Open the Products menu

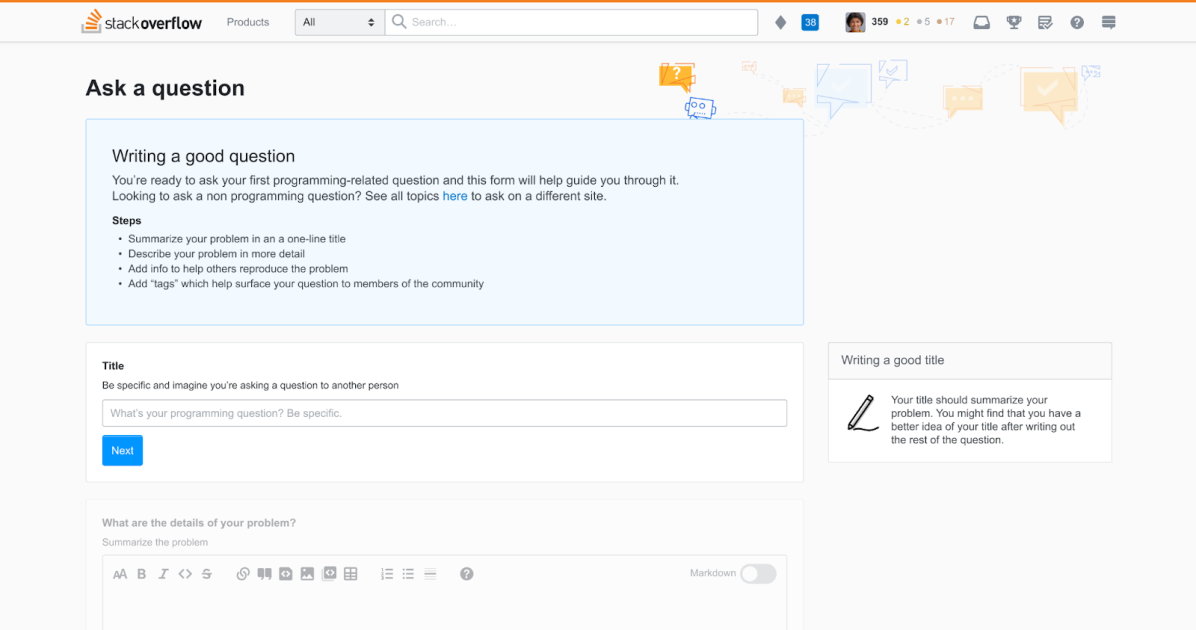(x=248, y=22)
